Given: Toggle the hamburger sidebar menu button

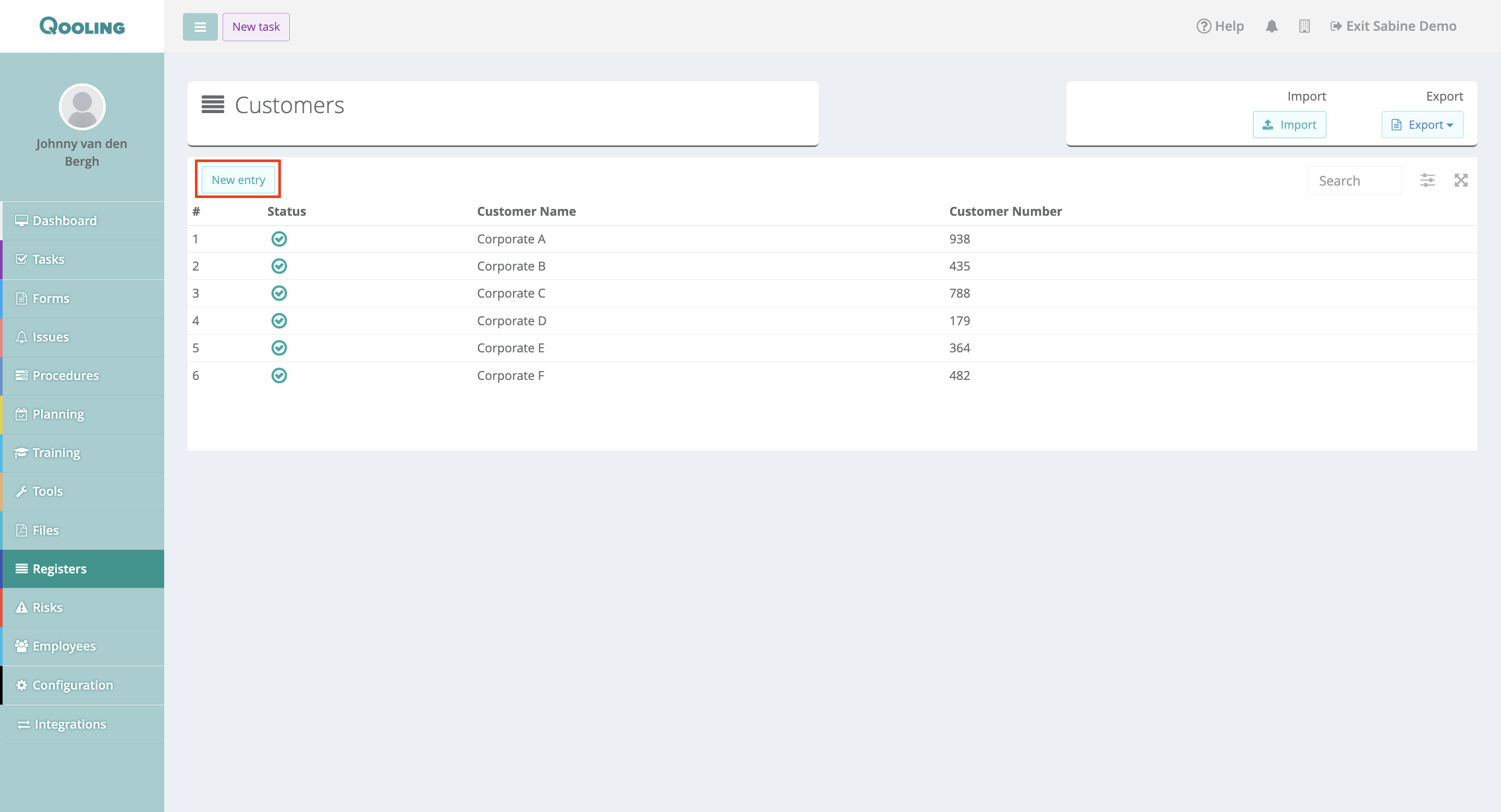Looking at the screenshot, I should pos(200,27).
